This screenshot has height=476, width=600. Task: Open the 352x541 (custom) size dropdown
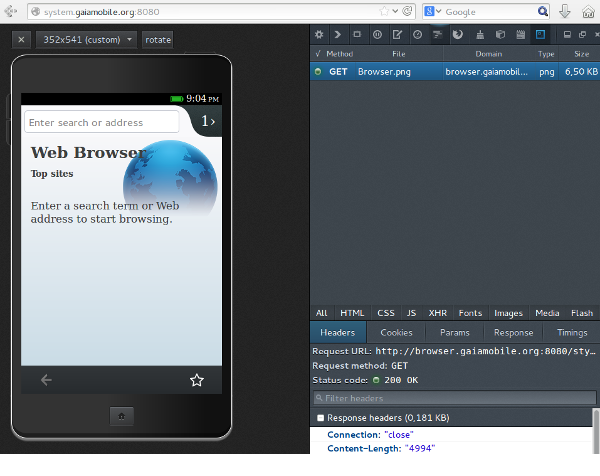pyautogui.click(x=88, y=40)
